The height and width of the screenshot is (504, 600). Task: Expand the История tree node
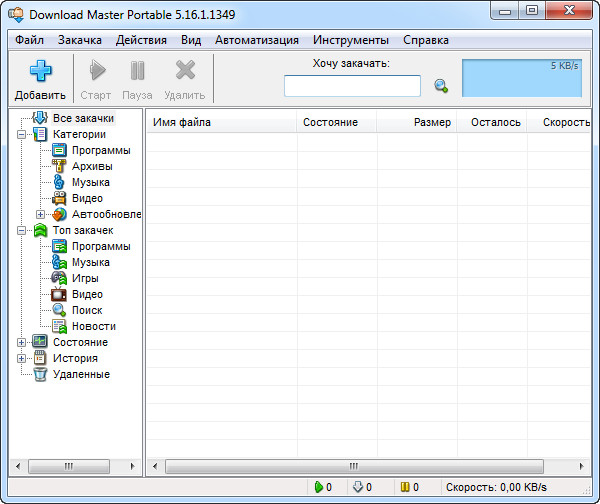click(22, 358)
